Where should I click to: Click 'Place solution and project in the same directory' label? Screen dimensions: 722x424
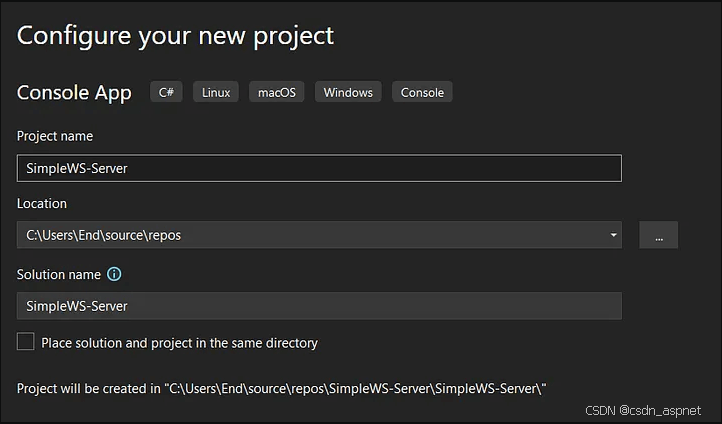coord(180,343)
